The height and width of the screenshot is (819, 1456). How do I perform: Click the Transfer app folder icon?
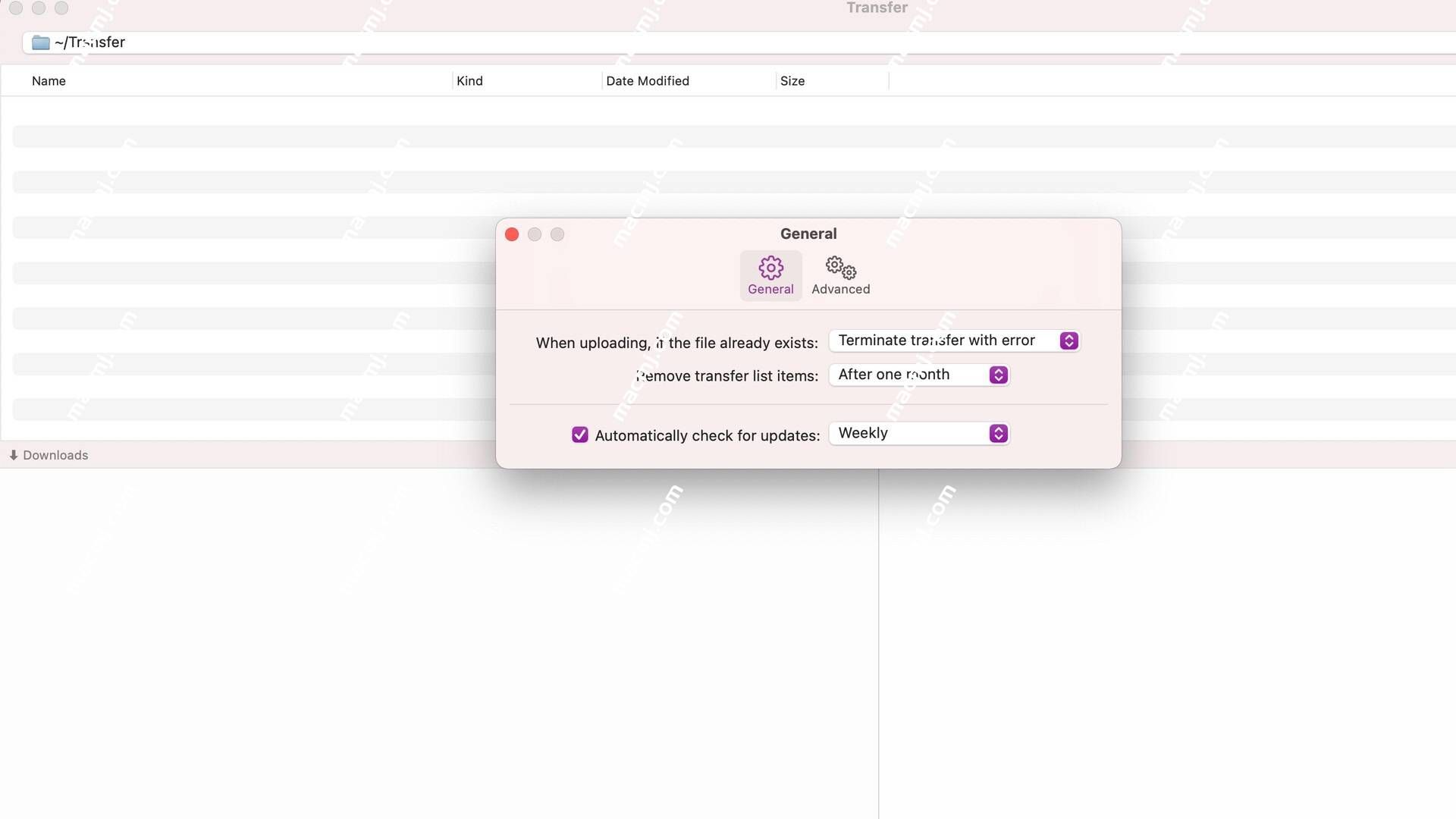40,42
